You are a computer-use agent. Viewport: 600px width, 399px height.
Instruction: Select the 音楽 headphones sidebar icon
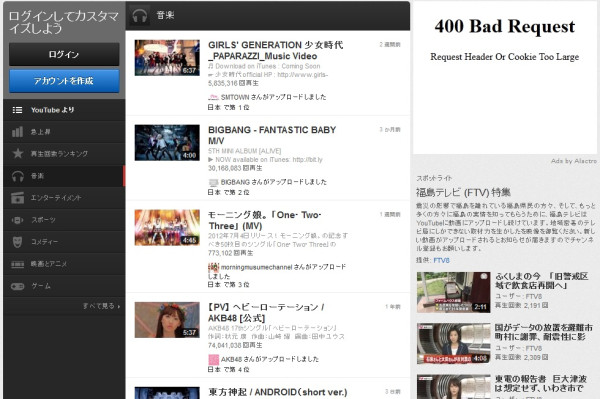pyautogui.click(x=18, y=176)
